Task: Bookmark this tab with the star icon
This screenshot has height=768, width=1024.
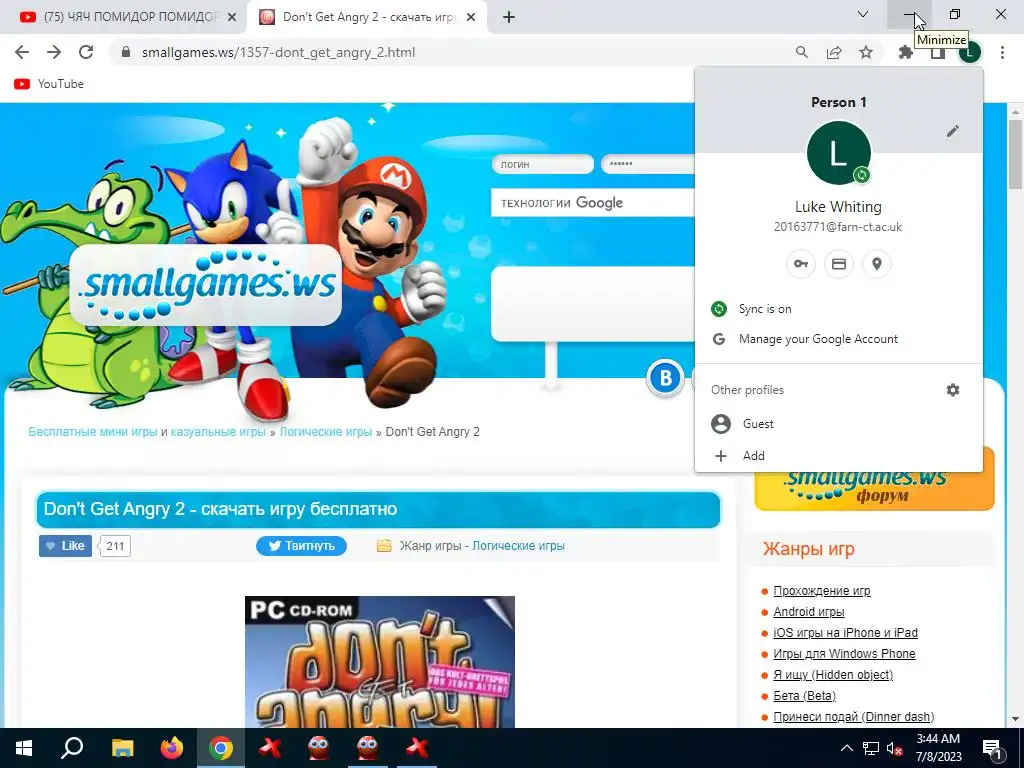Action: tap(866, 52)
